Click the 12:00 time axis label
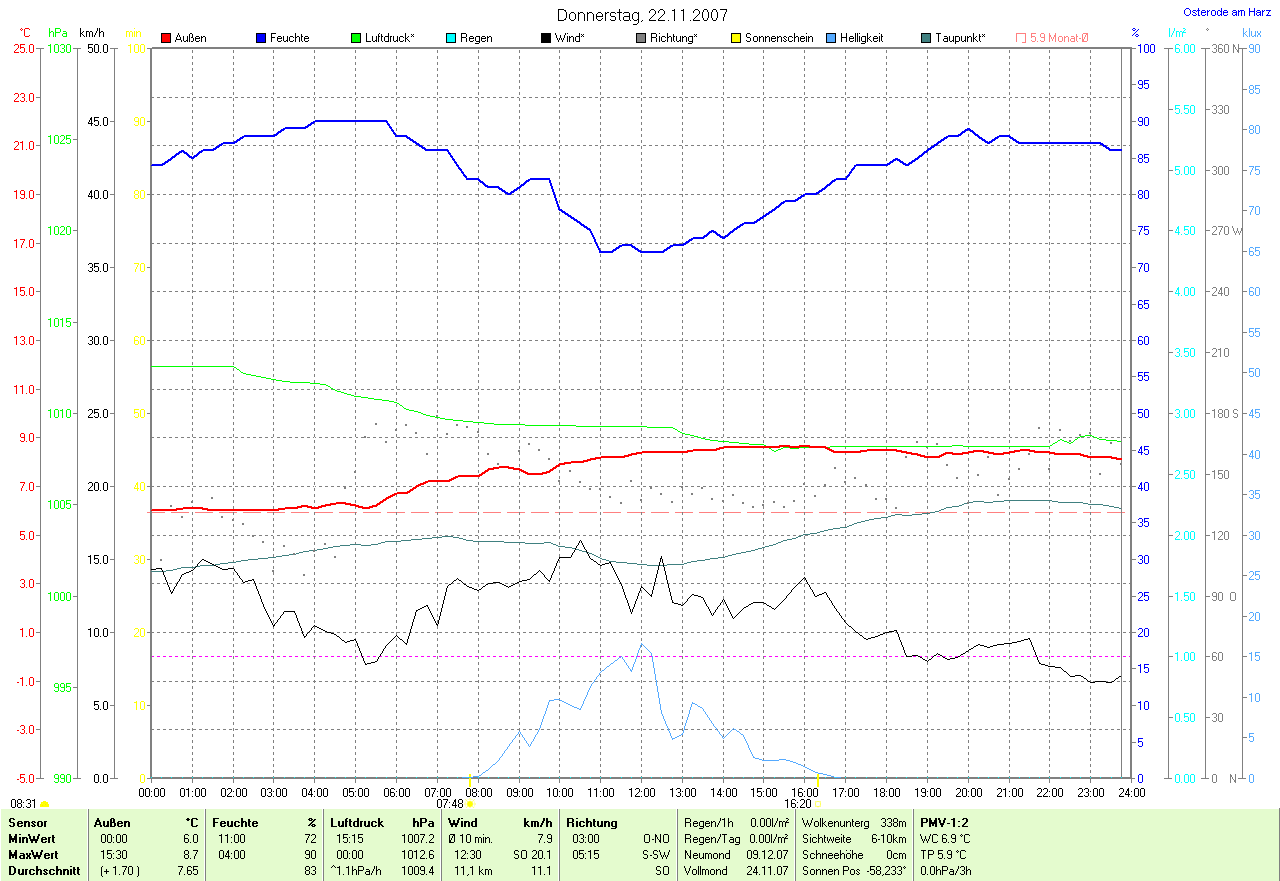The width and height of the screenshot is (1280, 881). tap(641, 792)
